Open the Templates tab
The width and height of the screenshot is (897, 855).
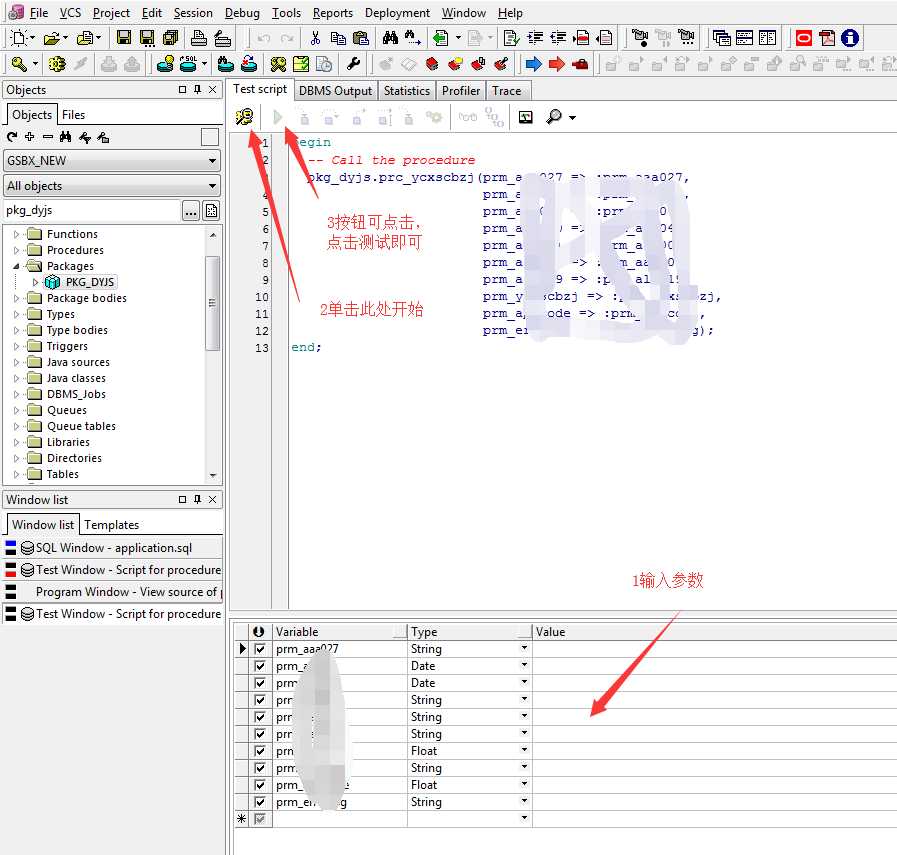pos(111,525)
